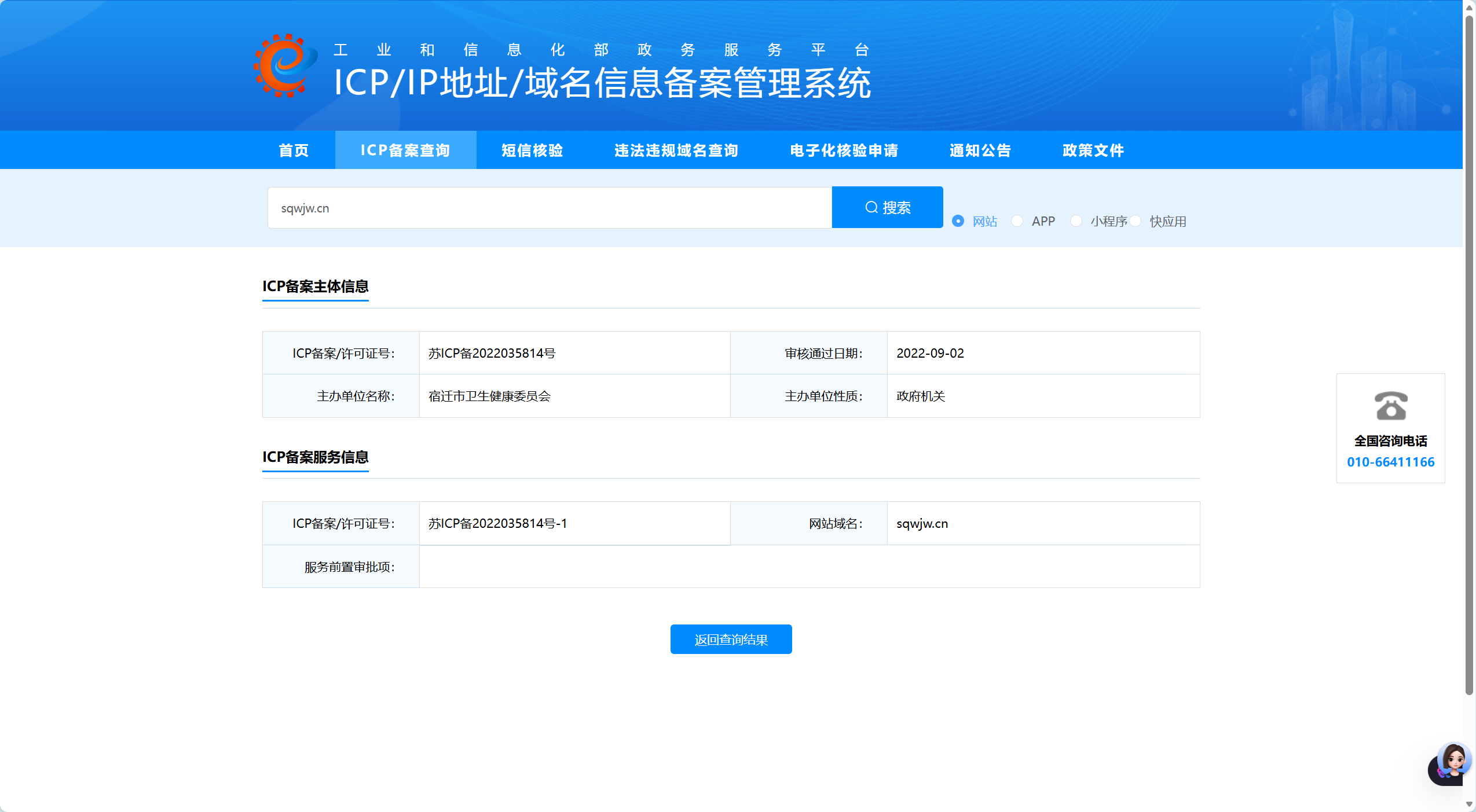The width and height of the screenshot is (1476, 812).
Task: Open 电子化核验申请 tab
Action: point(844,150)
